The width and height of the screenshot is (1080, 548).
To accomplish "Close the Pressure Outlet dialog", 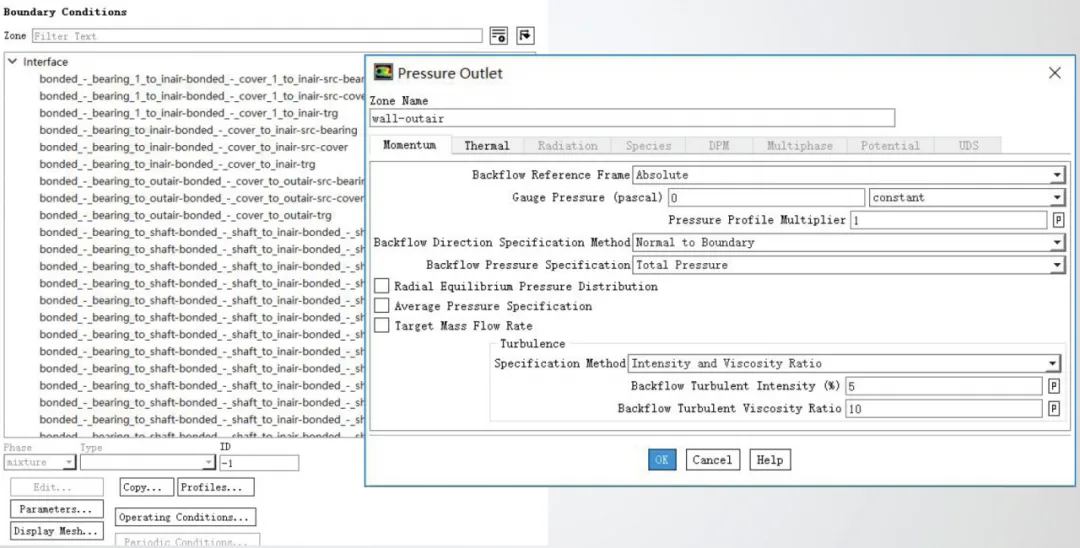I will [x=1054, y=73].
